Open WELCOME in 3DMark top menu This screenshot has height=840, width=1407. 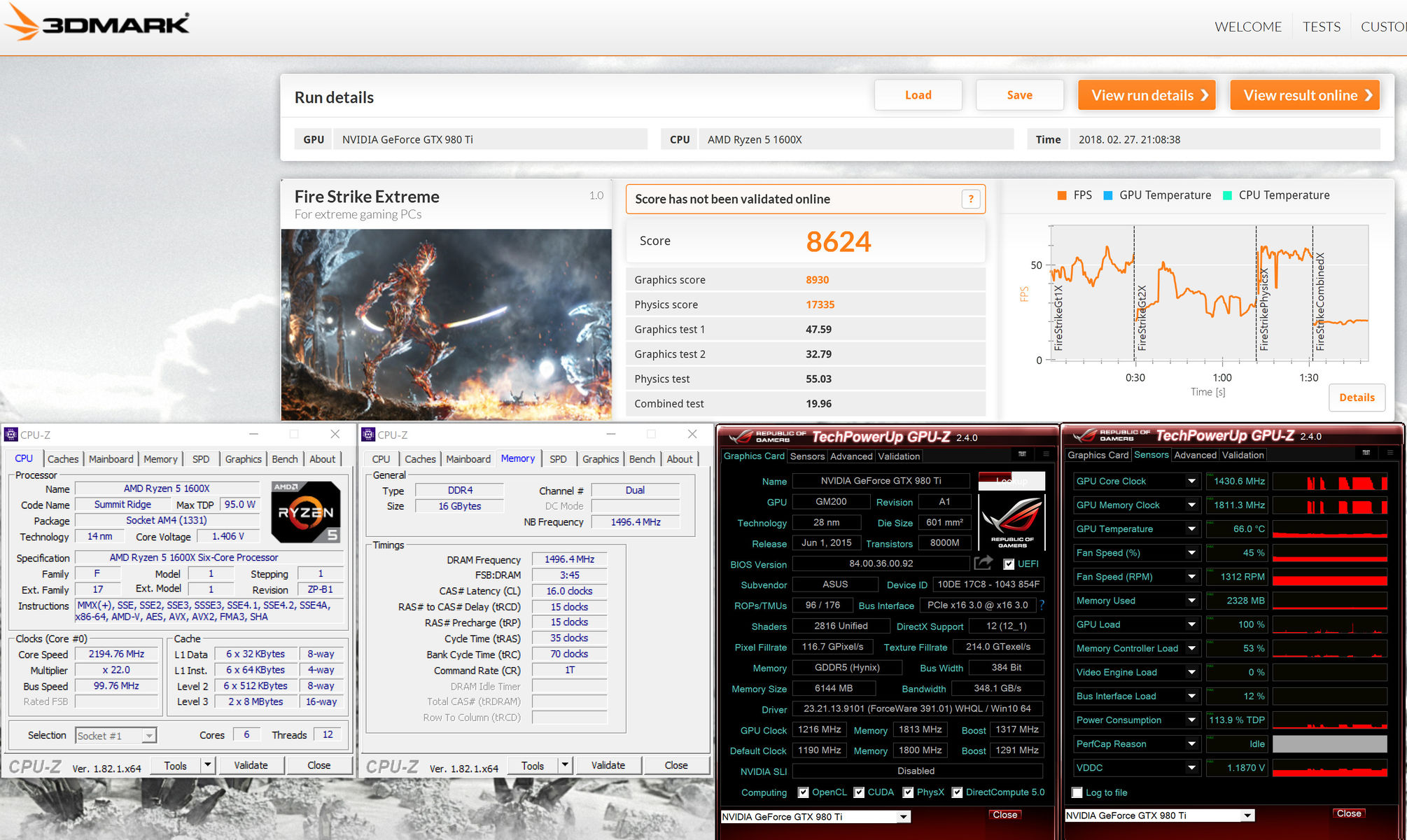point(1247,27)
